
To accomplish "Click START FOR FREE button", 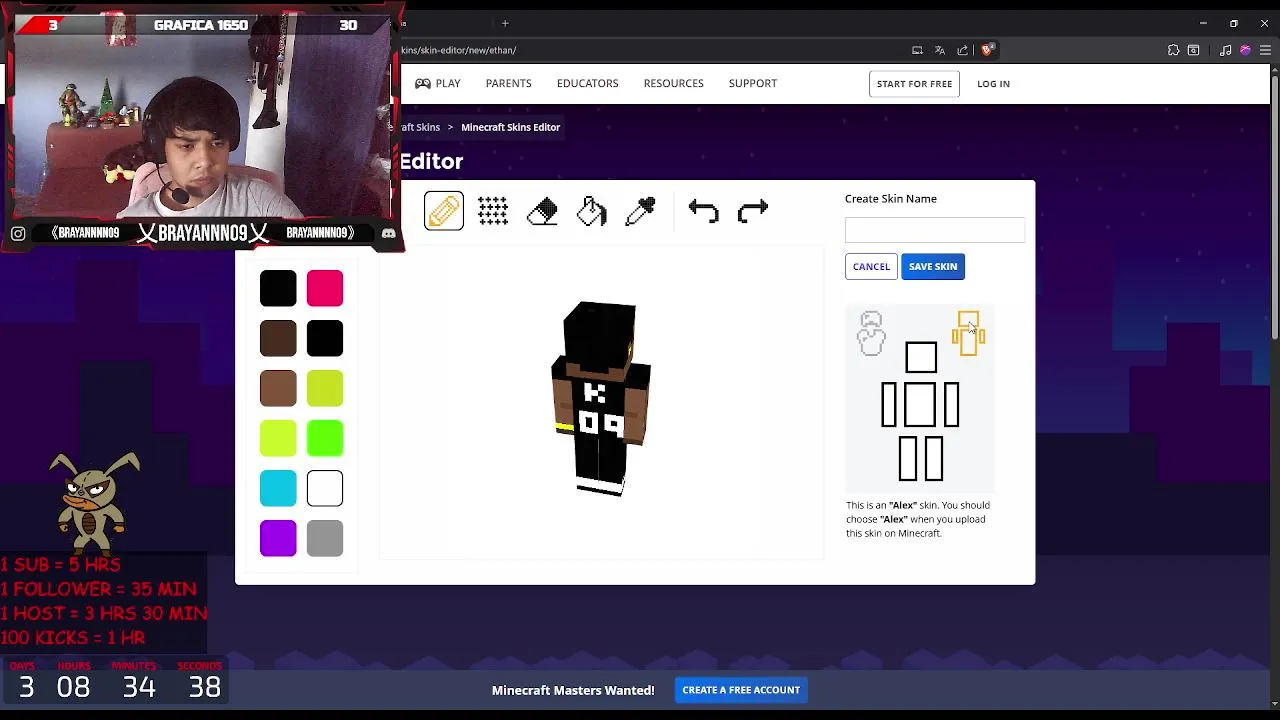I will coord(914,84).
